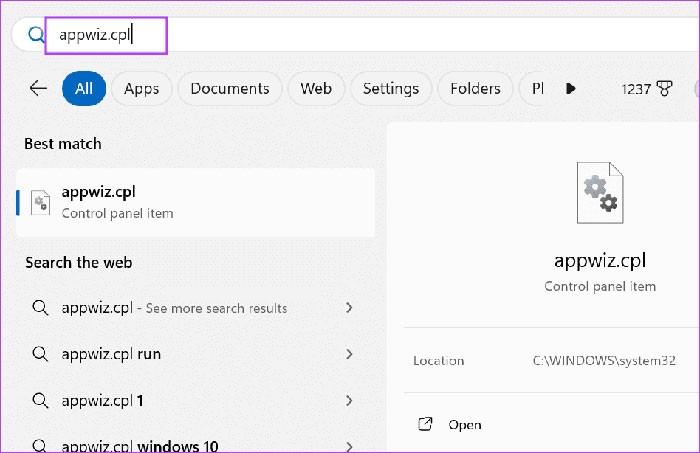Open the "appwiz.cpl windows 10" web suggestion

pyautogui.click(x=140, y=445)
